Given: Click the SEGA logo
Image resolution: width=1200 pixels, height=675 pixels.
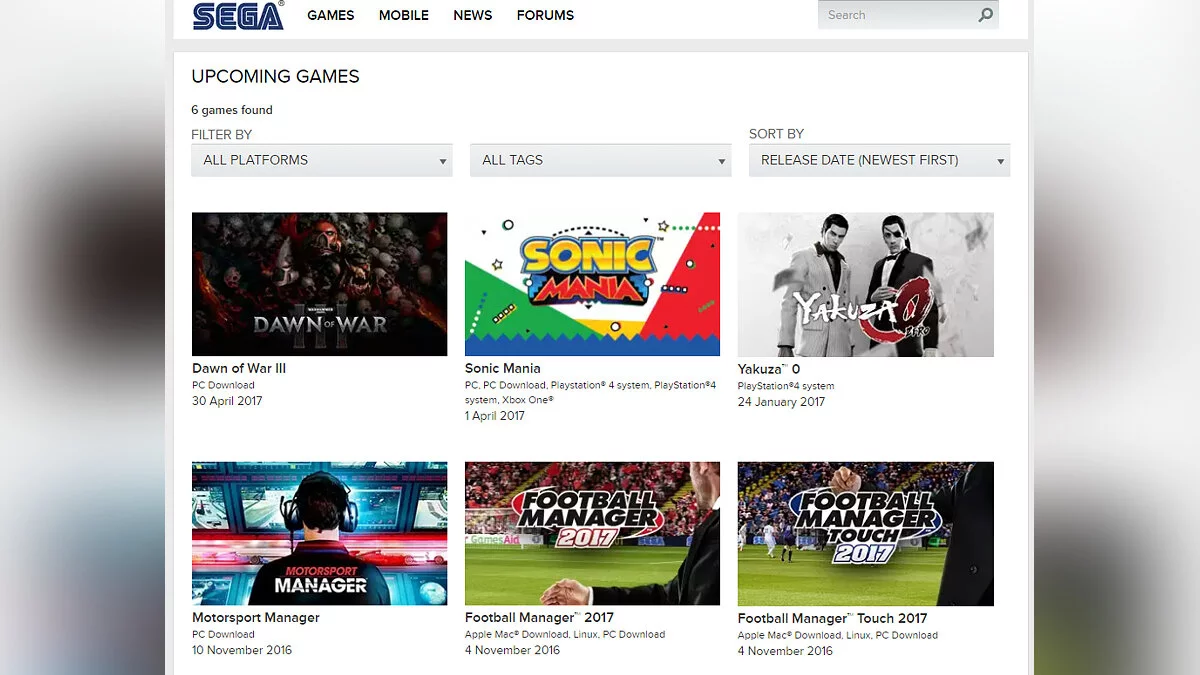Looking at the screenshot, I should pyautogui.click(x=238, y=16).
